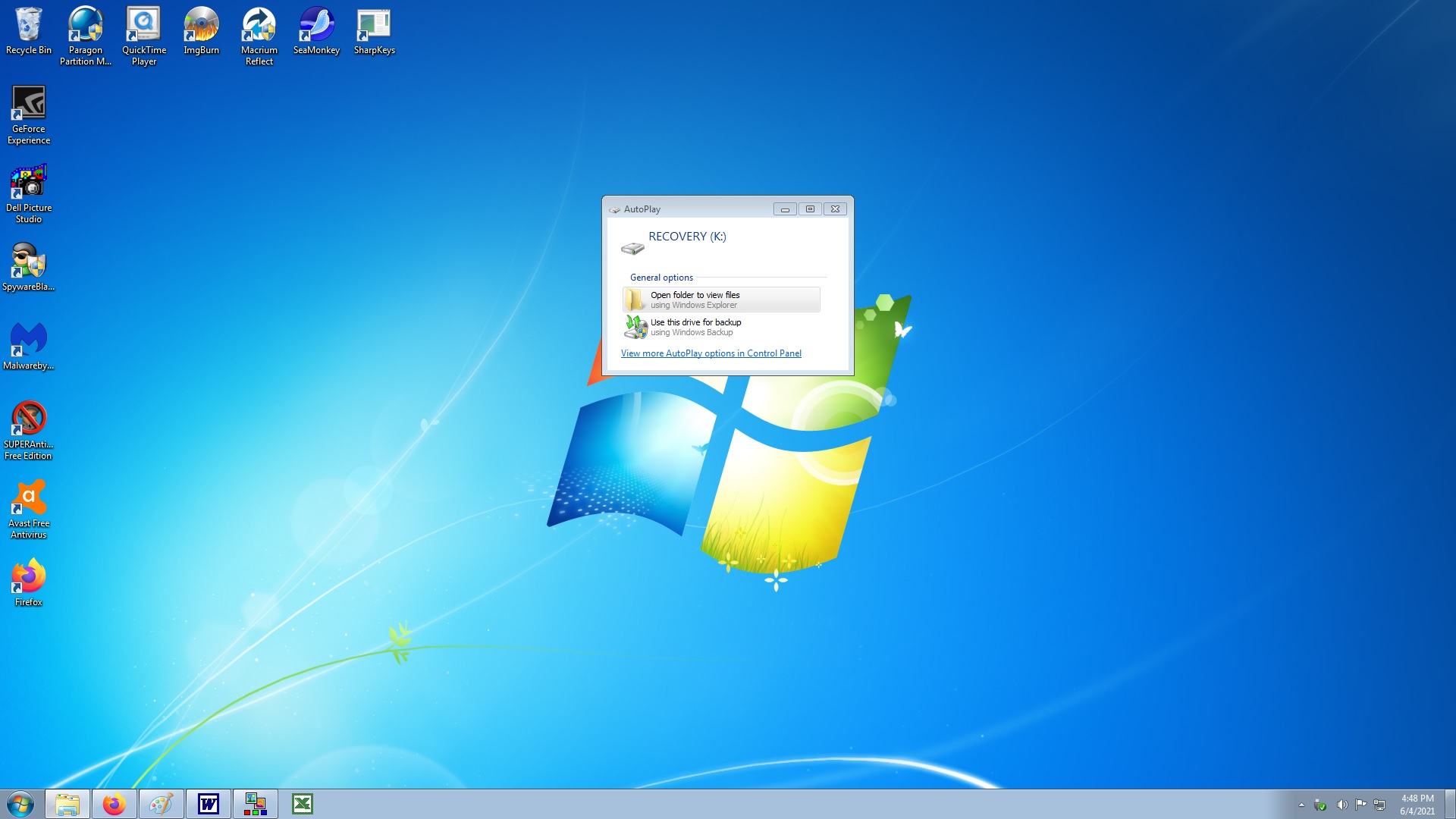
Task: Choose Open folder to view files option
Action: pyautogui.click(x=720, y=300)
